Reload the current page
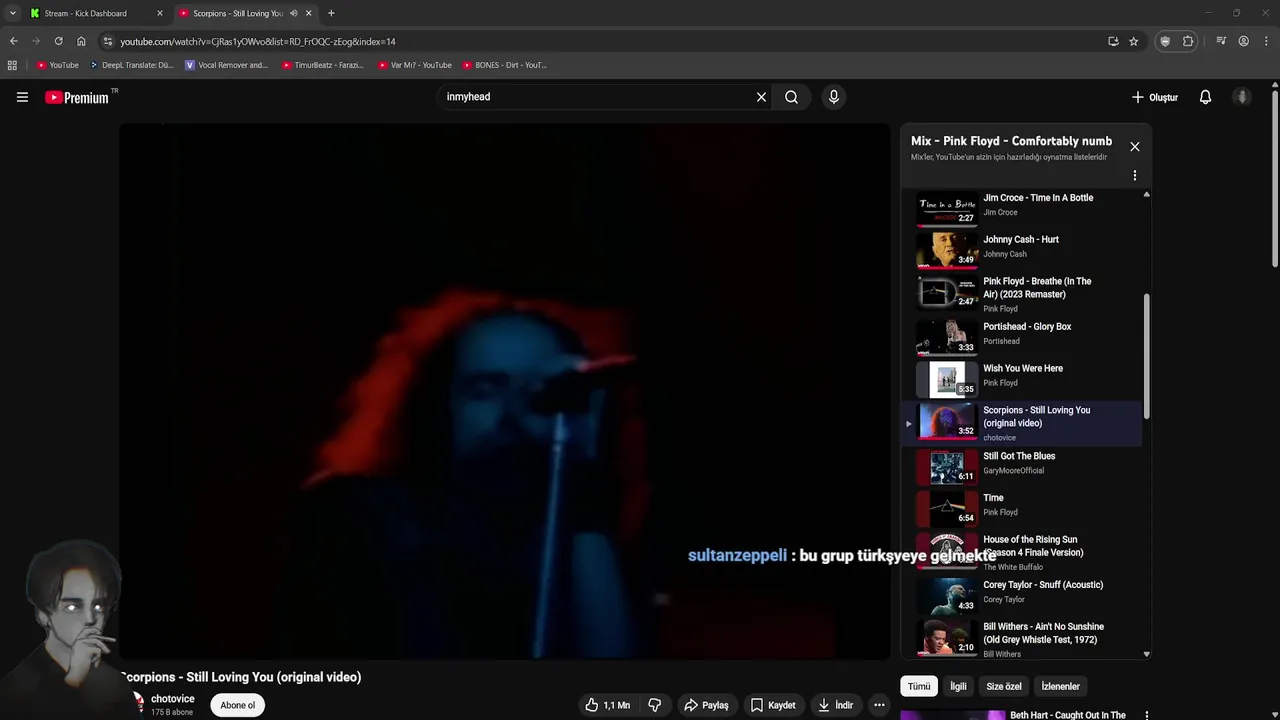The image size is (1280, 720). click(x=58, y=41)
